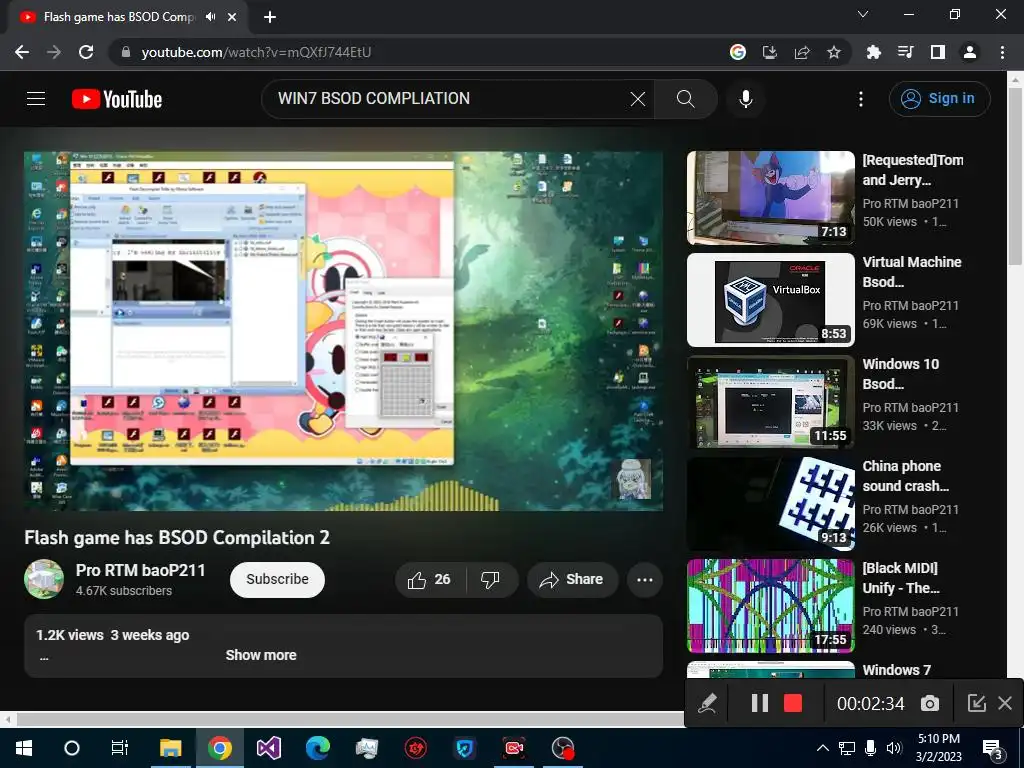
Task: Open the tab search chevron dropdown
Action: tap(863, 14)
